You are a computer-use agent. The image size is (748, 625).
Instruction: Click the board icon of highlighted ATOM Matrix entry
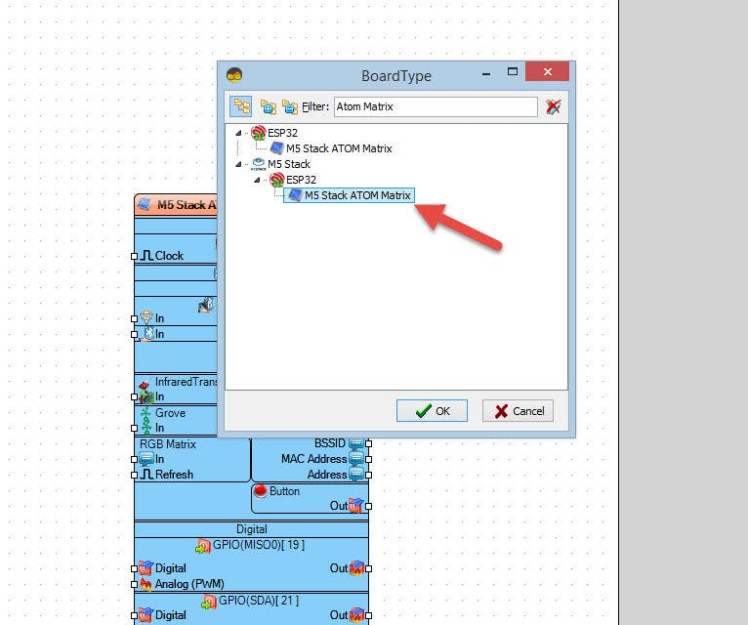click(x=295, y=195)
